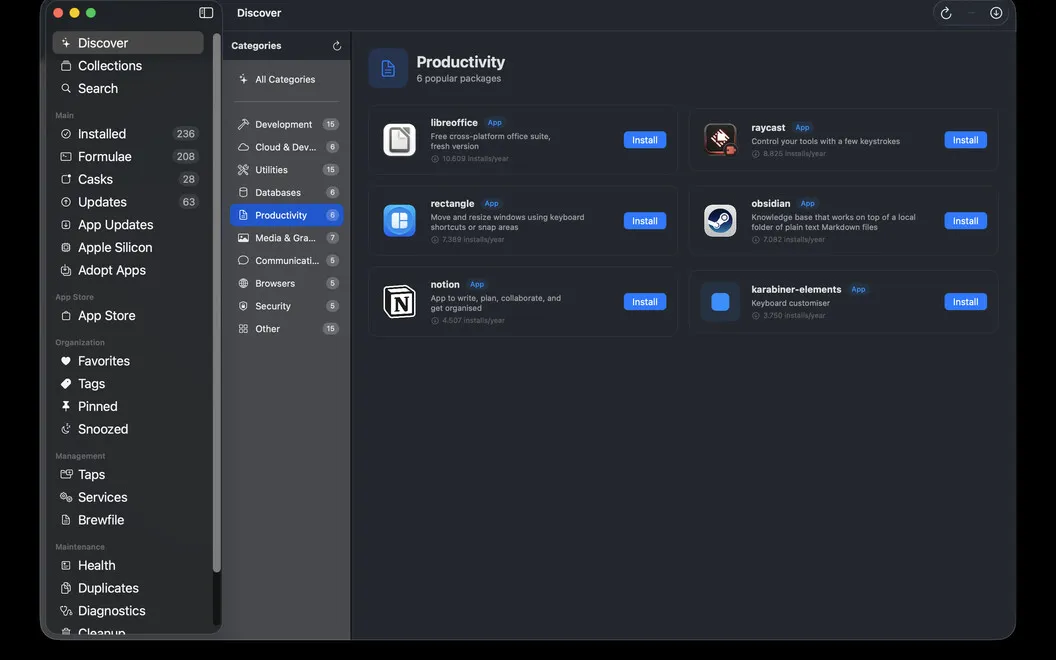Viewport: 1056px width, 660px height.
Task: Install obsidian
Action: point(965,221)
